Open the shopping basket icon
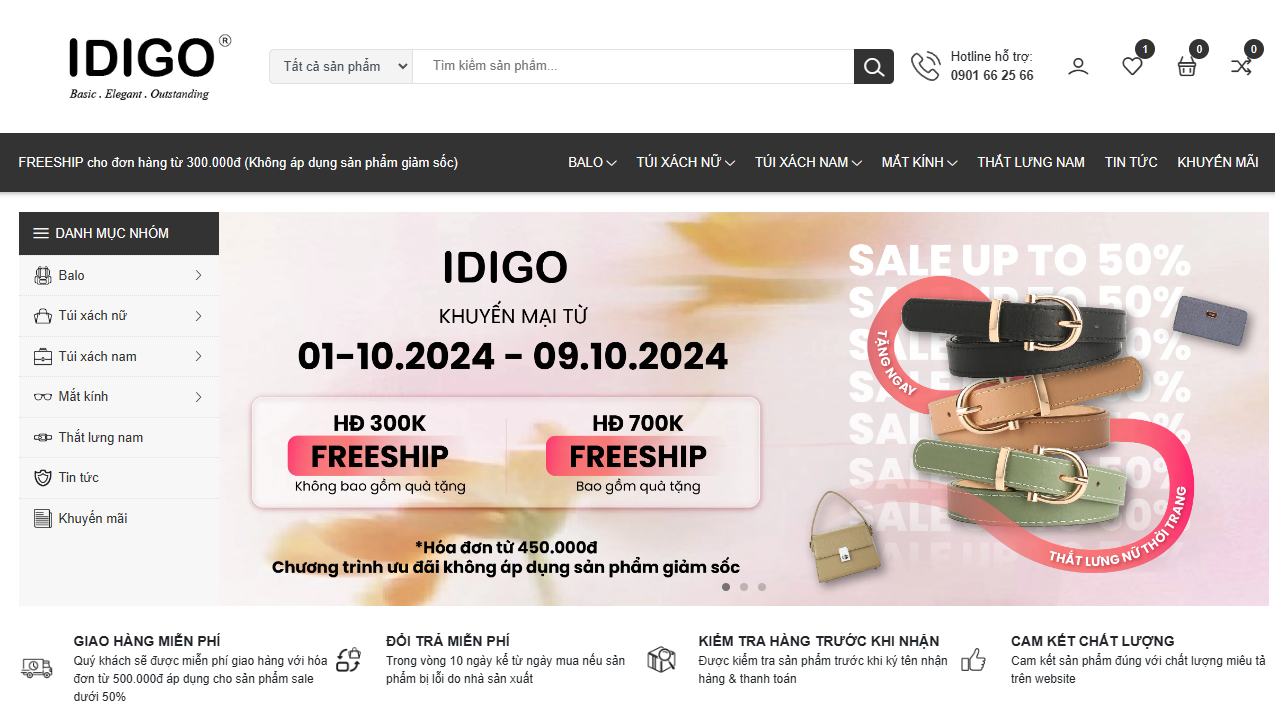1275x718 pixels. 1187,67
